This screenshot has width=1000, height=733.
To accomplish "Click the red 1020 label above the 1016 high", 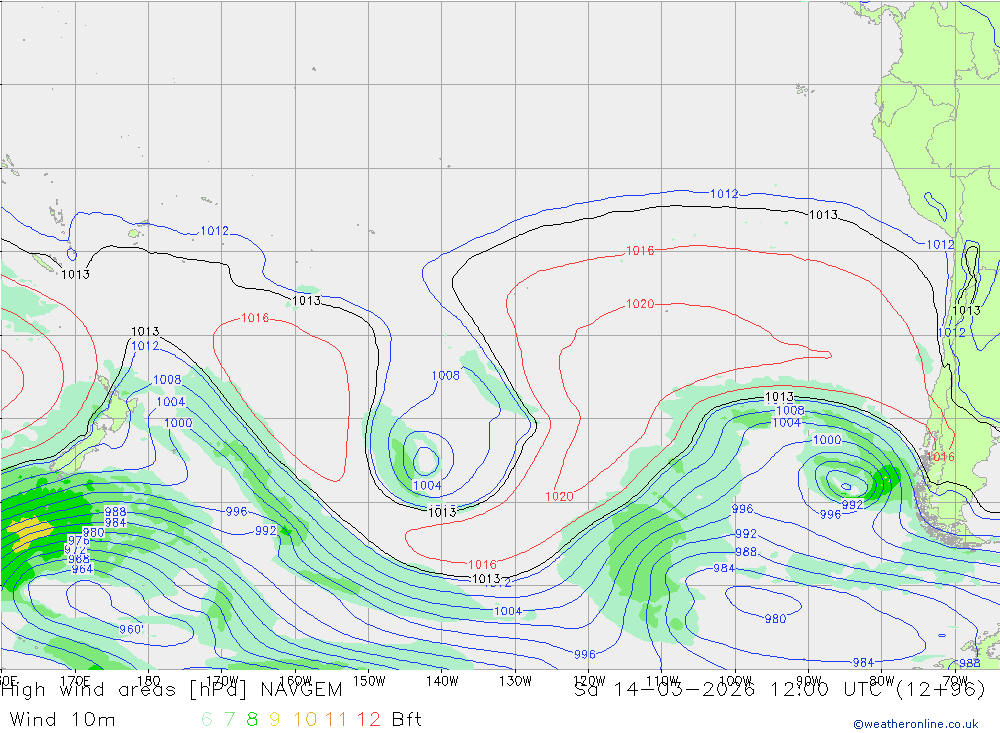I will (x=640, y=304).
